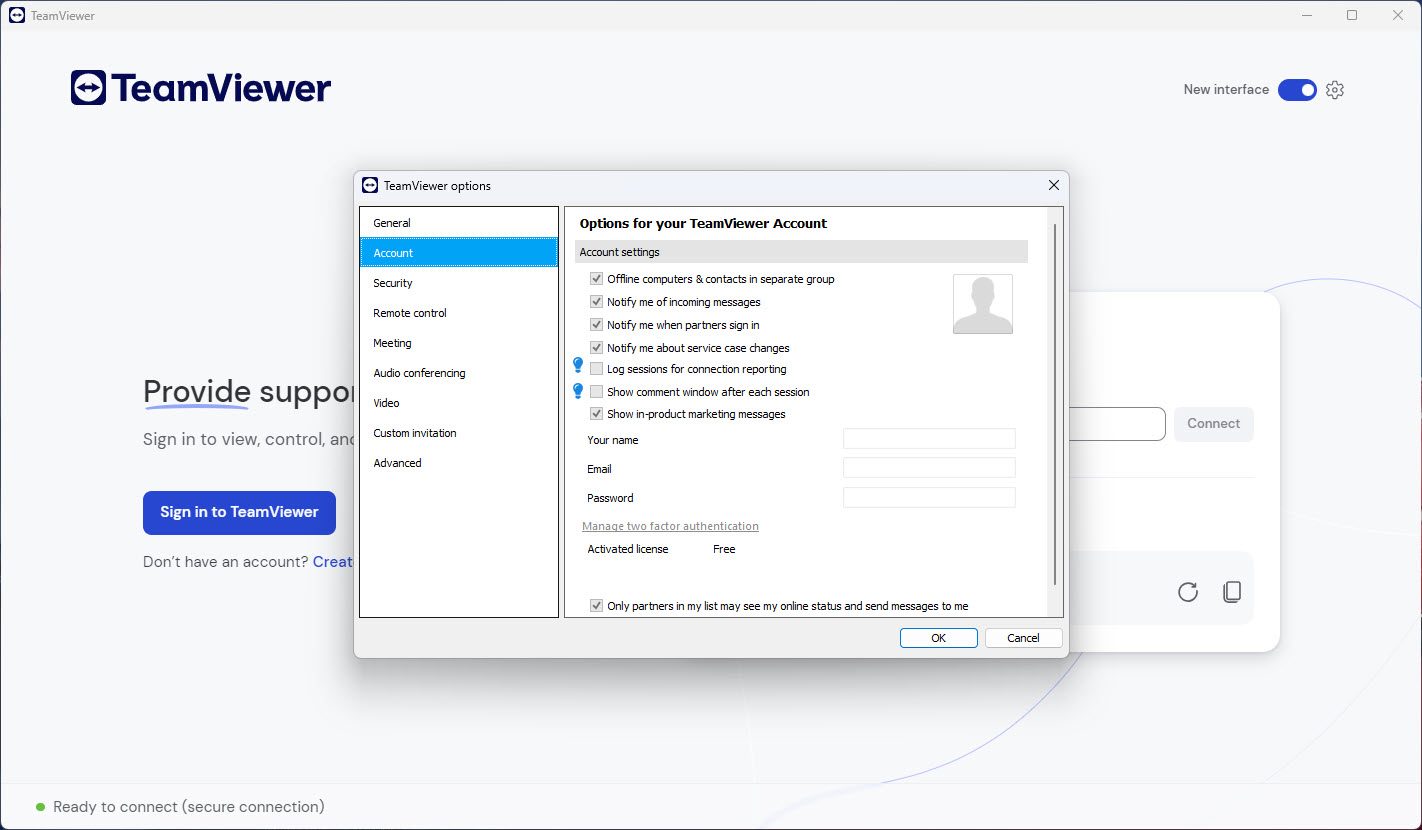Click the Password input field
This screenshot has height=830, width=1422.
[x=929, y=497]
